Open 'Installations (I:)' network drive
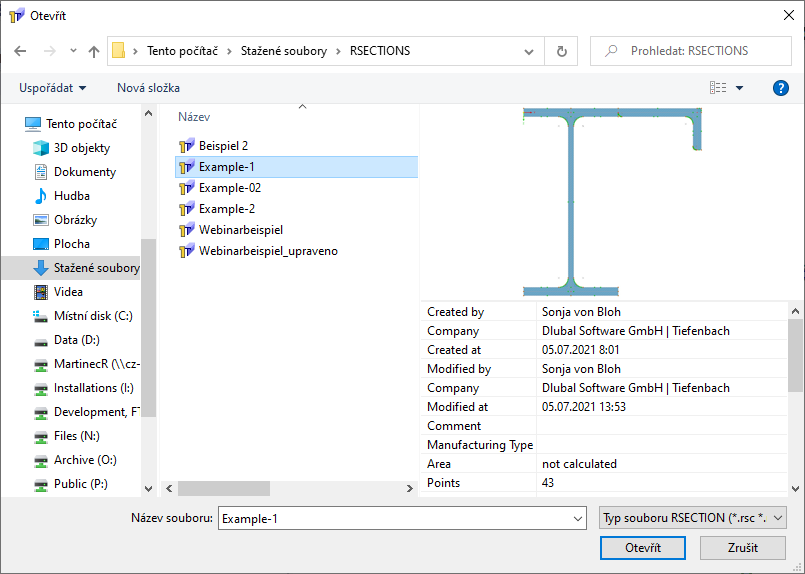The height and width of the screenshot is (574, 805). [83, 388]
